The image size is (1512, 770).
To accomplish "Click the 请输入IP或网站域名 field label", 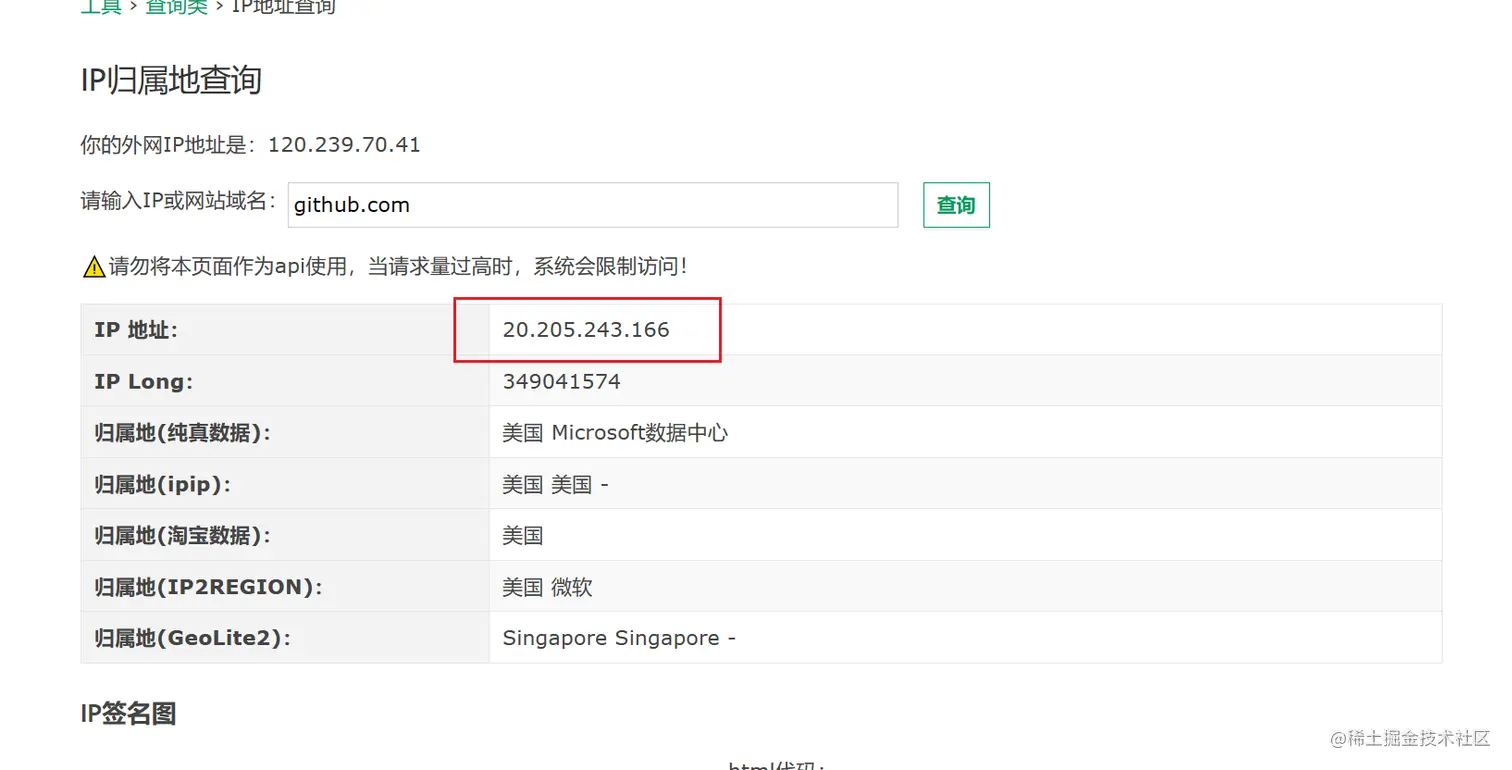I will point(178,201).
